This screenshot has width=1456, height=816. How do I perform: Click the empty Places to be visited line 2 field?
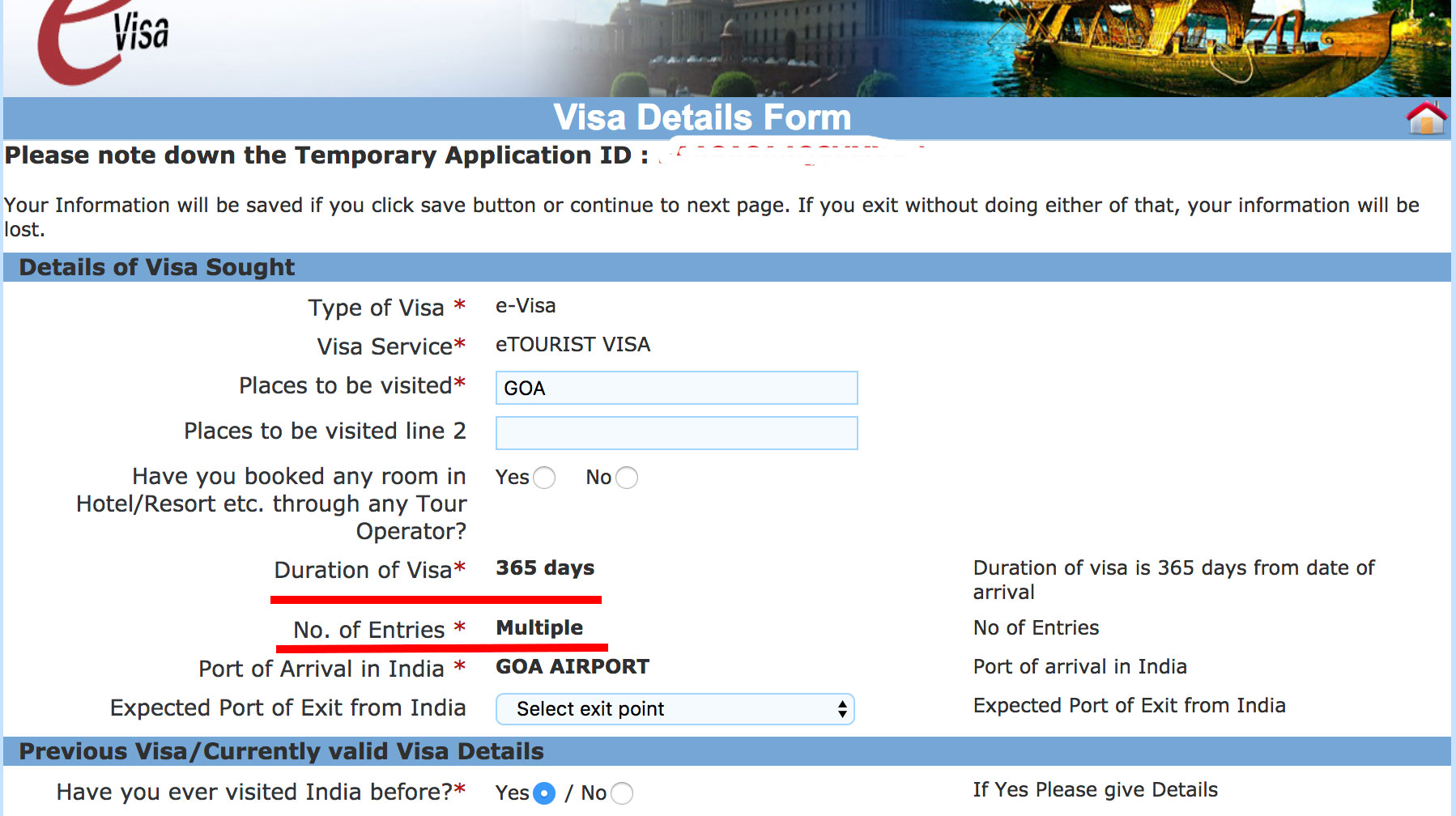click(x=676, y=433)
